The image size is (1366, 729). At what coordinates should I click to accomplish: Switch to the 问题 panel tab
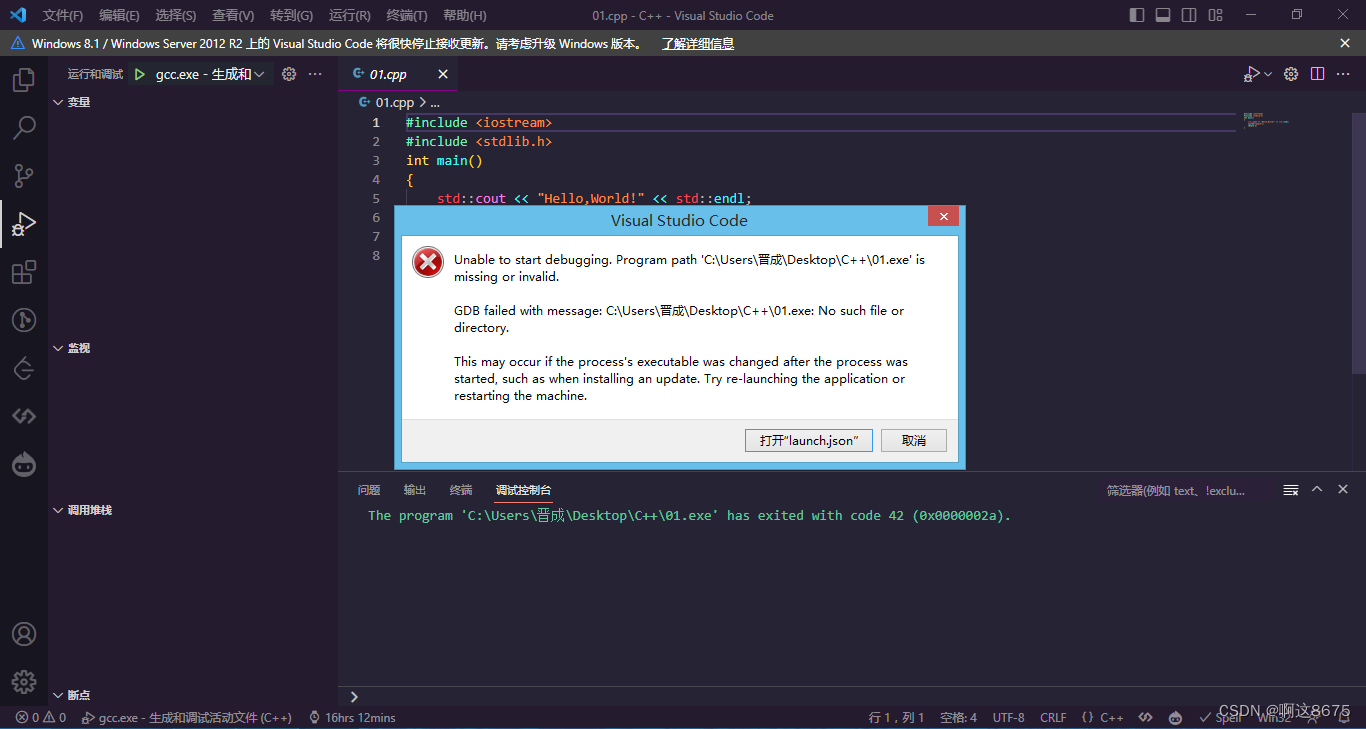tap(369, 490)
